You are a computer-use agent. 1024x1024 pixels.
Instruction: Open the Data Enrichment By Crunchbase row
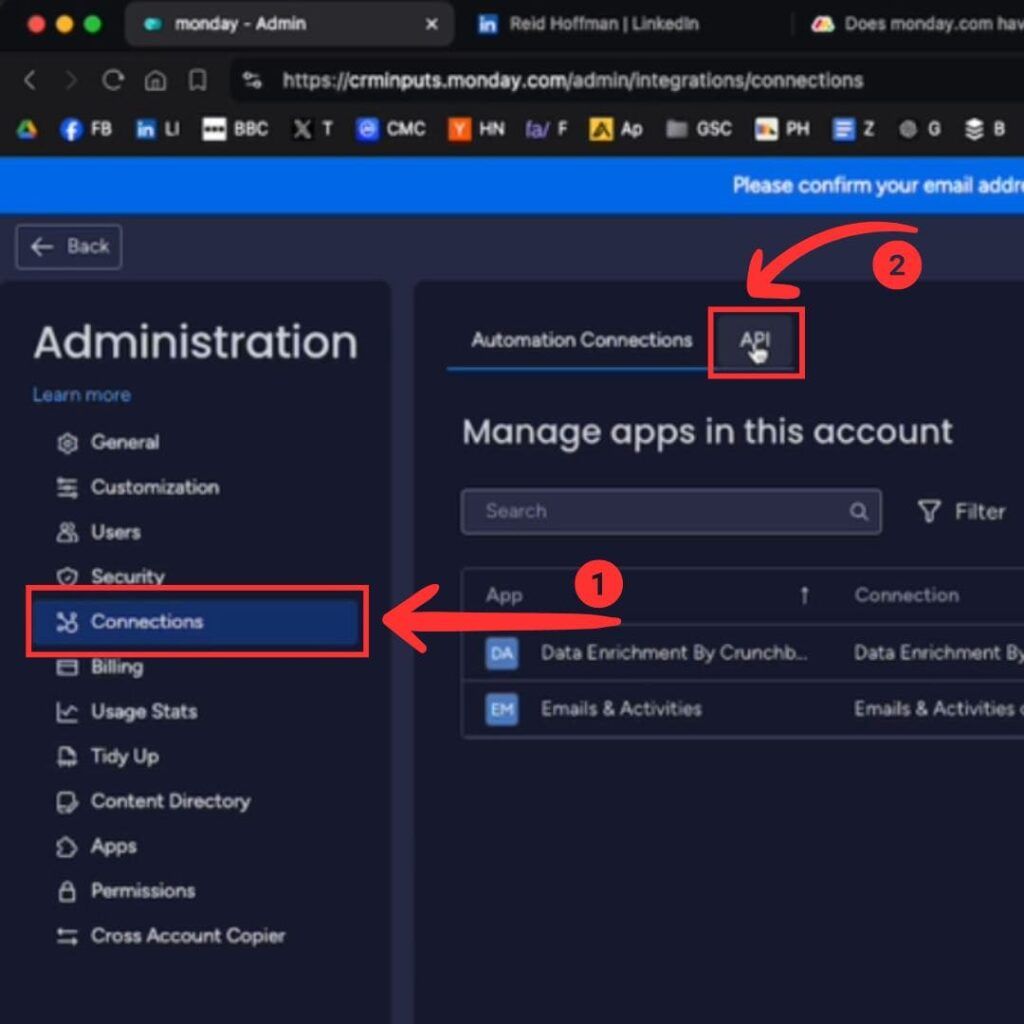pos(743,653)
